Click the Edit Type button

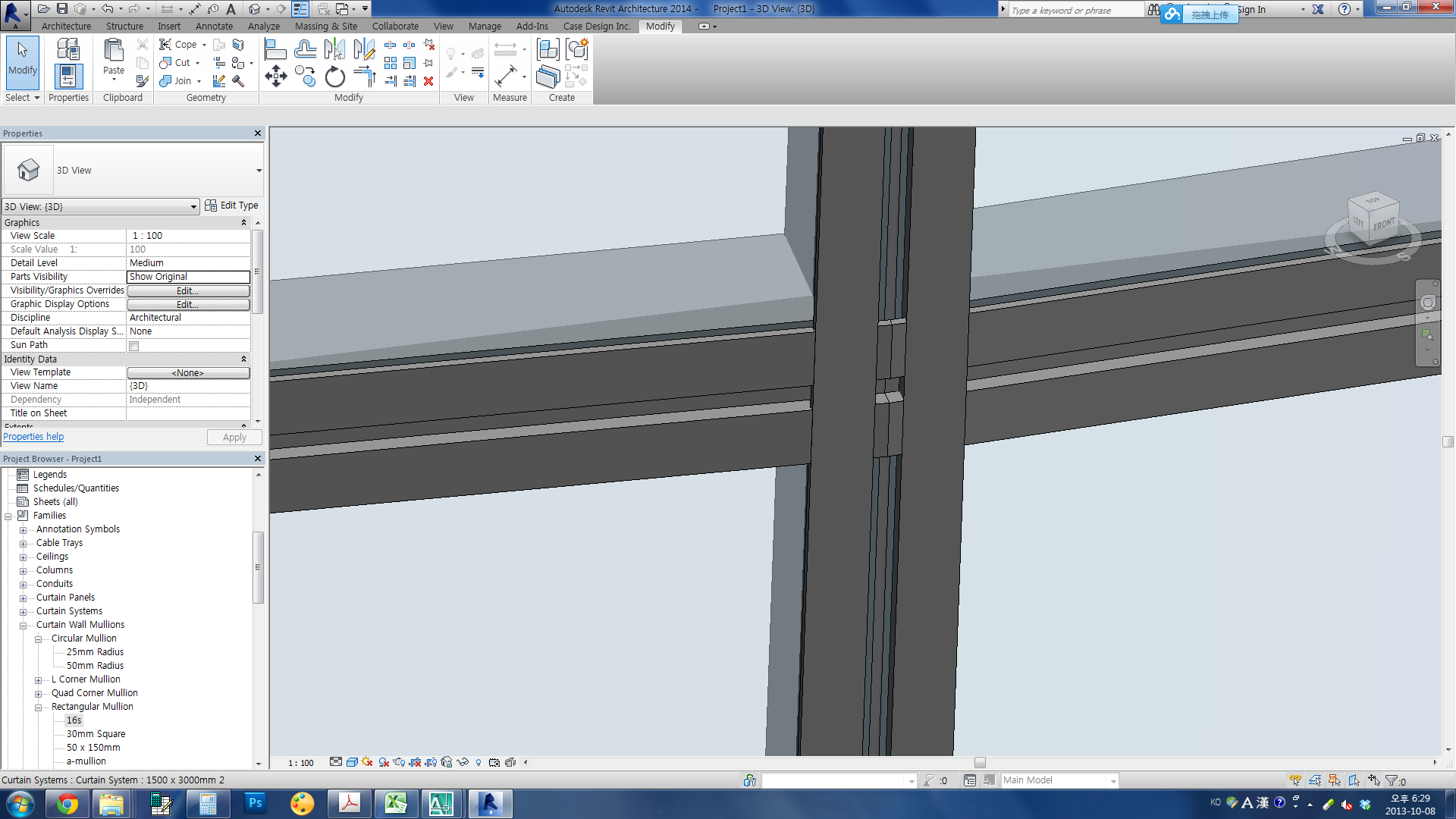(x=231, y=206)
